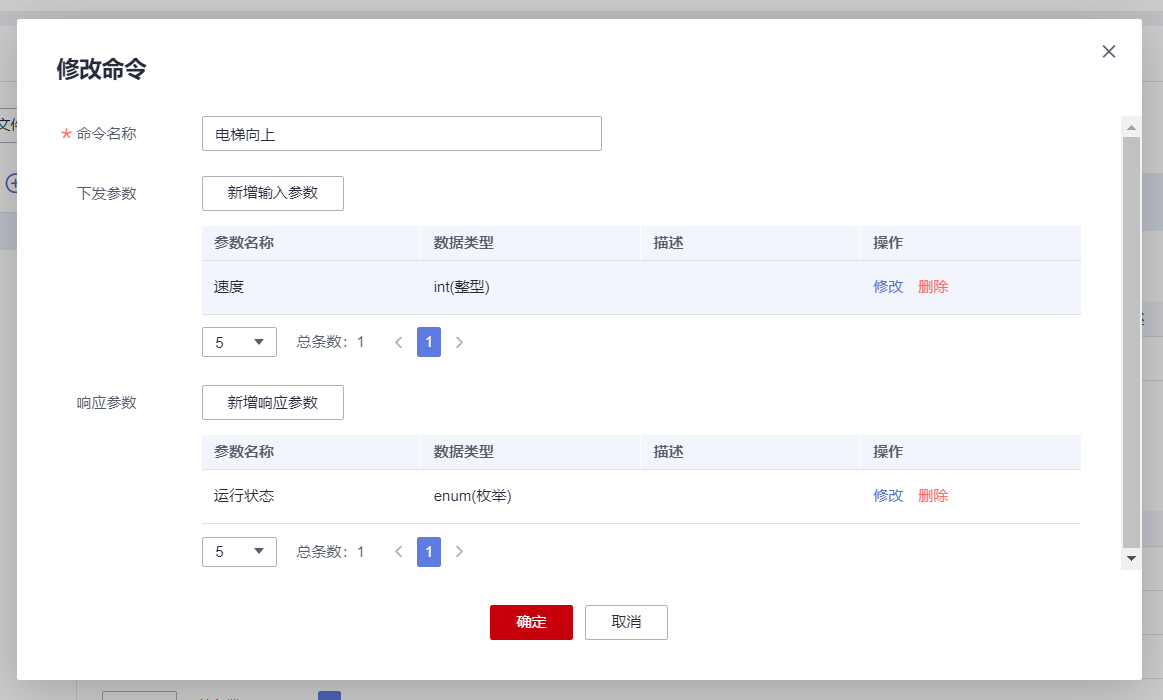Cancel the dialog with 取消
The image size is (1163, 700).
(x=626, y=622)
